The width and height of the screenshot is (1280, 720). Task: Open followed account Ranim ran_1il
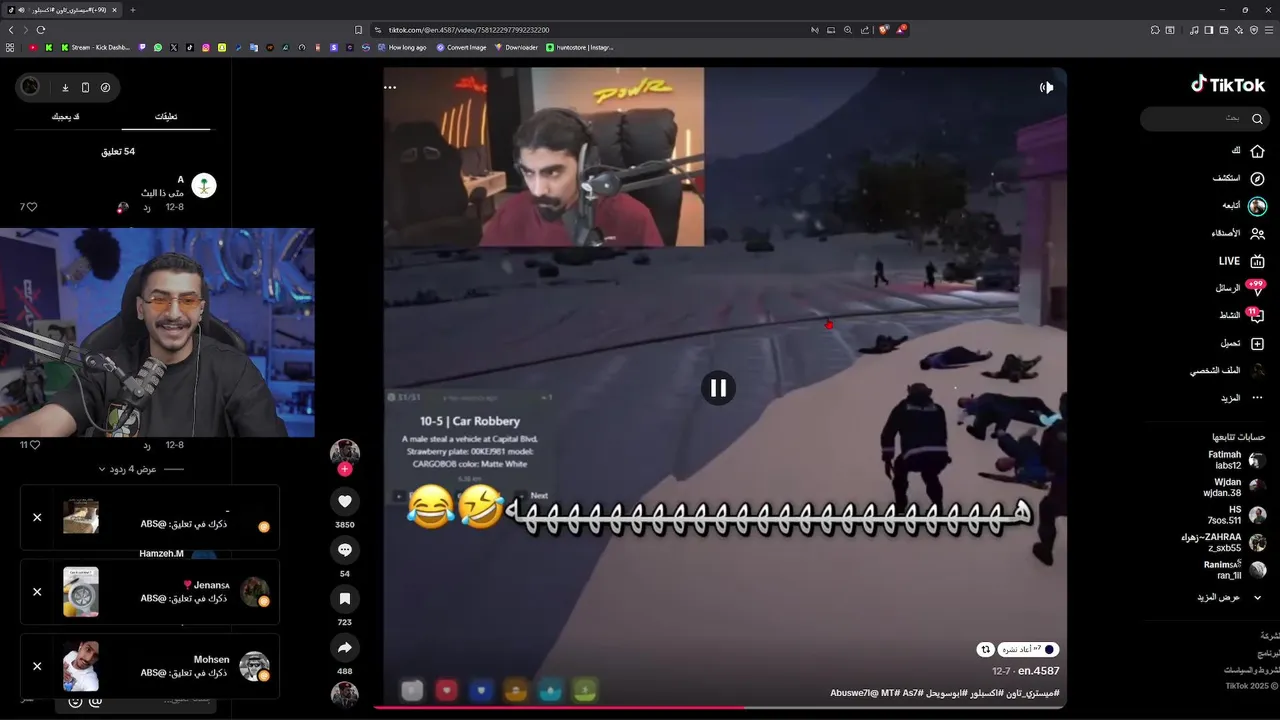pos(1237,570)
